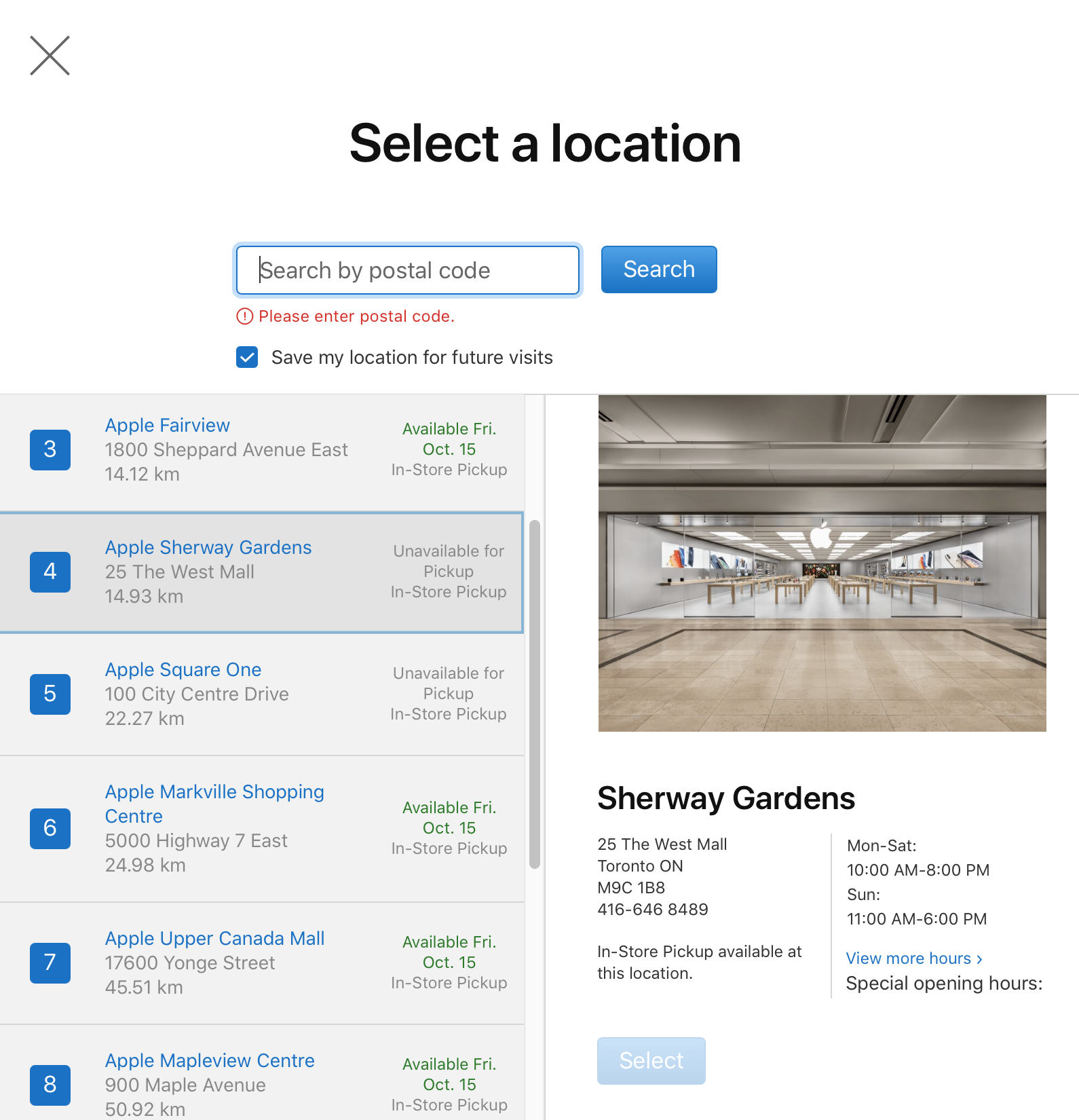Click the store list scrollbar
Viewport: 1079px width, 1120px height.
pyautogui.click(x=535, y=694)
